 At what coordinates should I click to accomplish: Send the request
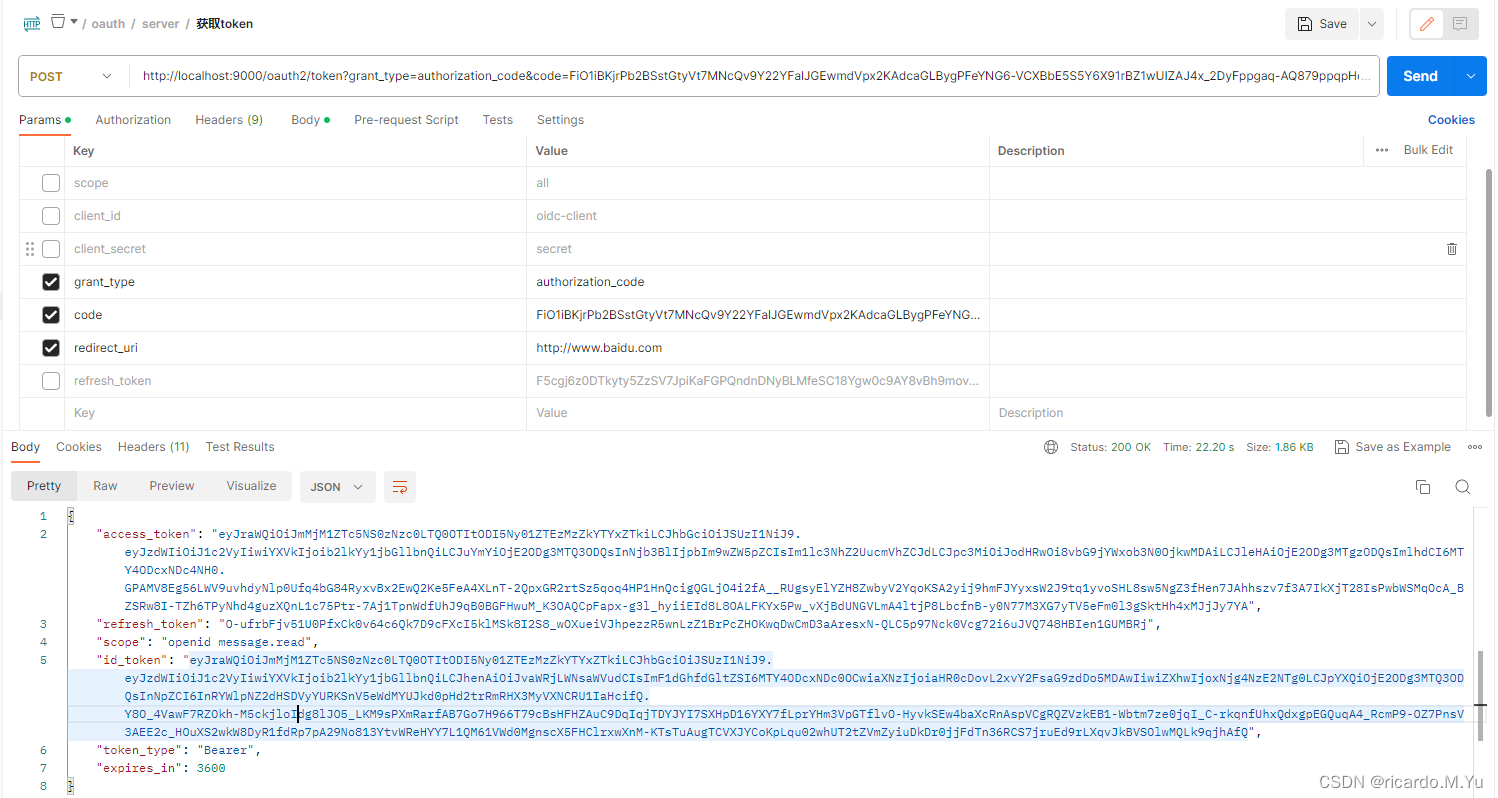[x=1420, y=76]
